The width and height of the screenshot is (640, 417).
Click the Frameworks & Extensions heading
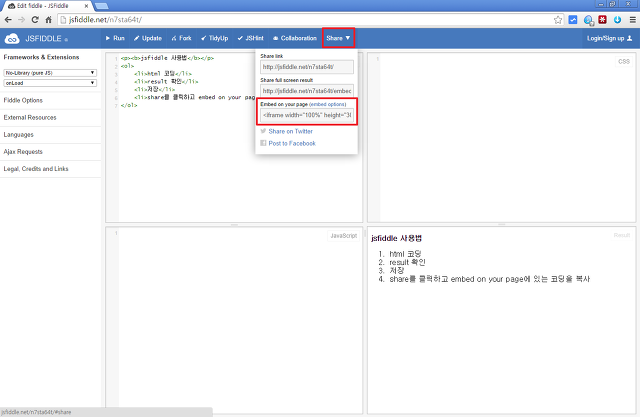41,57
